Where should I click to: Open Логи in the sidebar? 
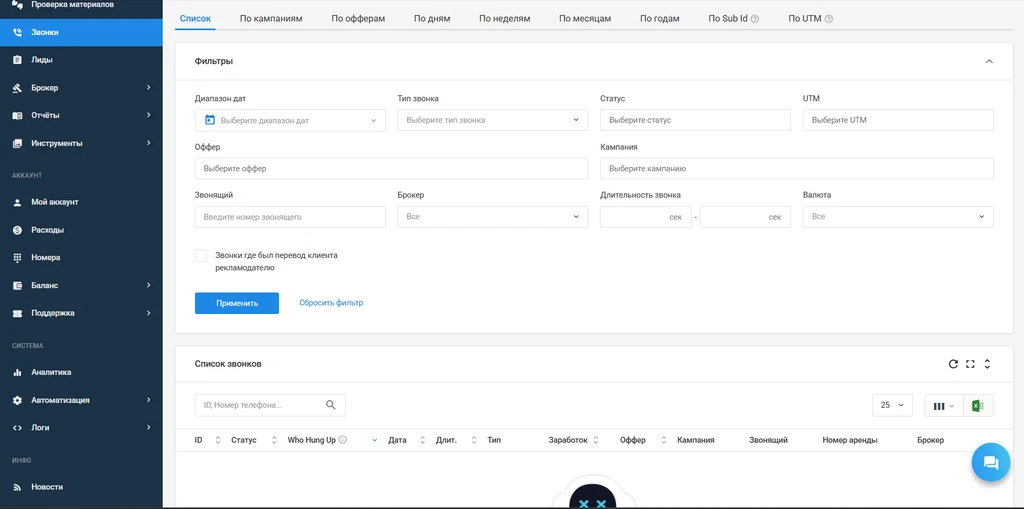click(x=81, y=427)
